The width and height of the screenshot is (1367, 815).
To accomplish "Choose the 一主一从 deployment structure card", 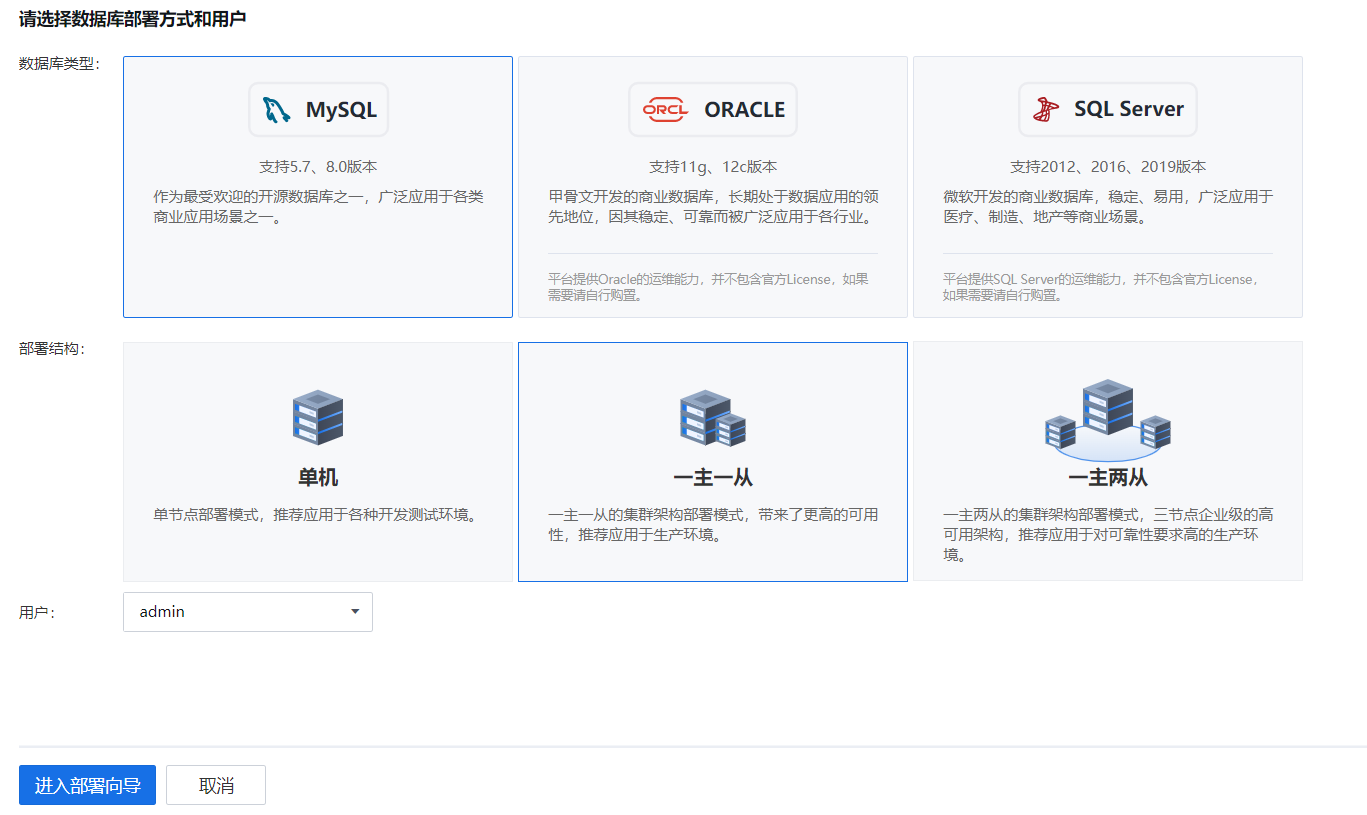I will tap(713, 461).
